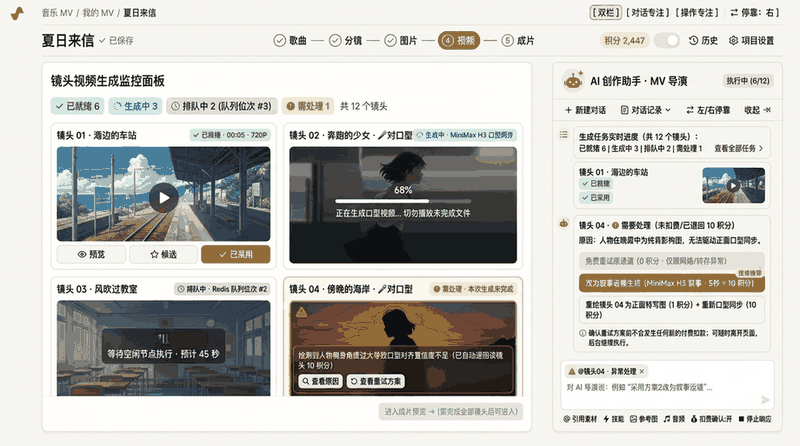Switch dock side with 停靠: 右
The width and height of the screenshot is (800, 446).
[755, 12]
